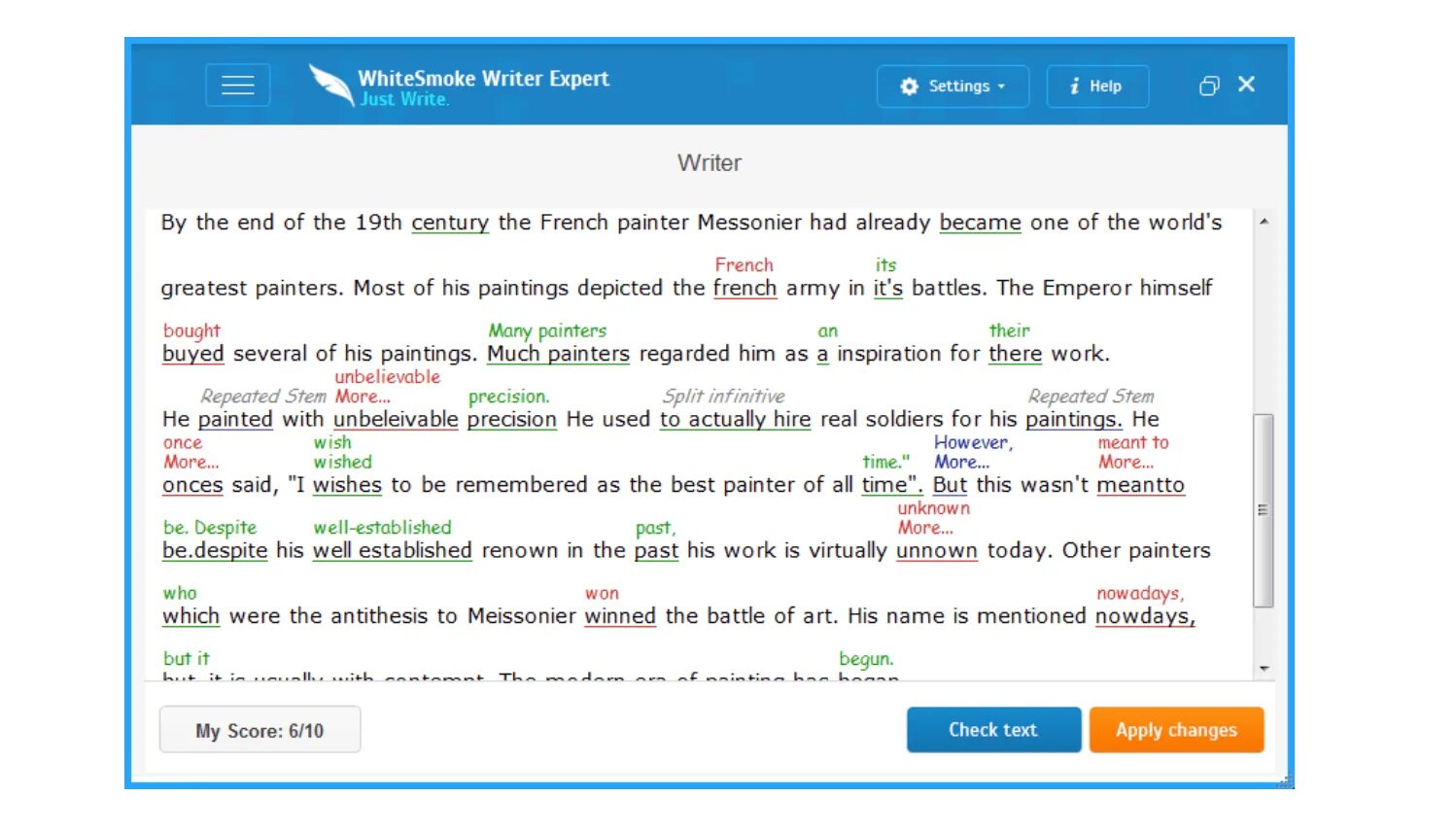Choose the 'wished' suggestion
Screen dimensions: 1456x832
click(x=342, y=463)
